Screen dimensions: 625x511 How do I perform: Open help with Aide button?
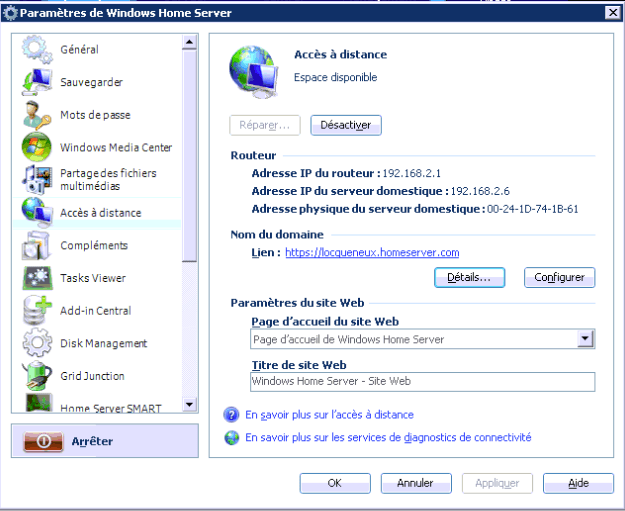tap(578, 483)
